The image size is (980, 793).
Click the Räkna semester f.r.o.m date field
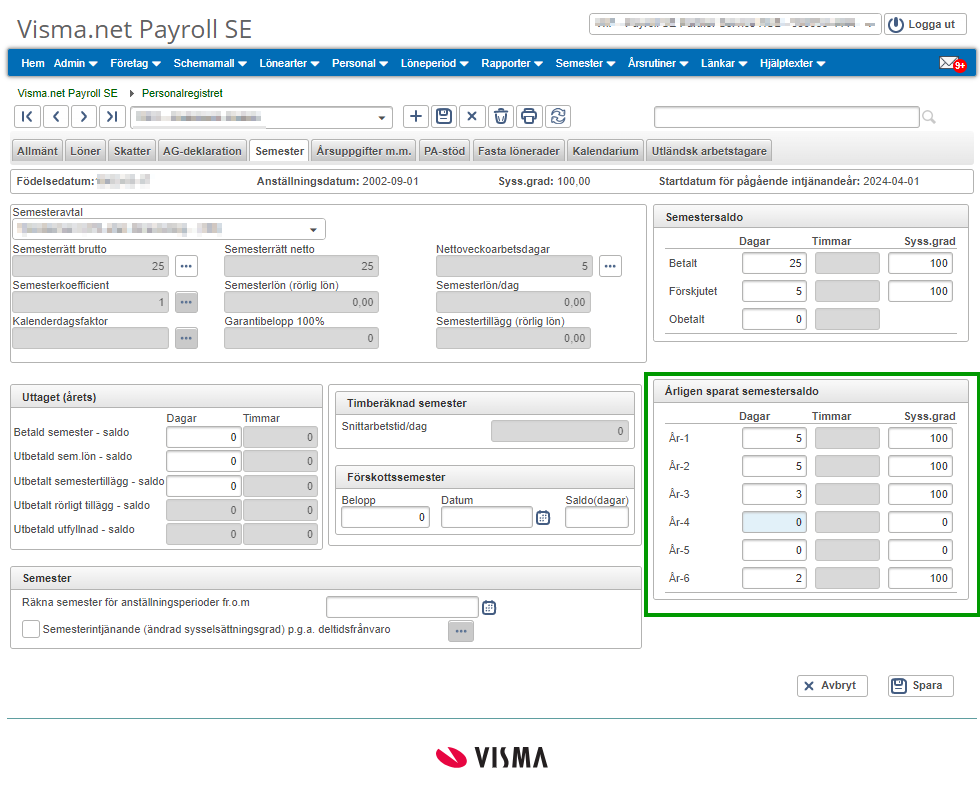(x=402, y=607)
